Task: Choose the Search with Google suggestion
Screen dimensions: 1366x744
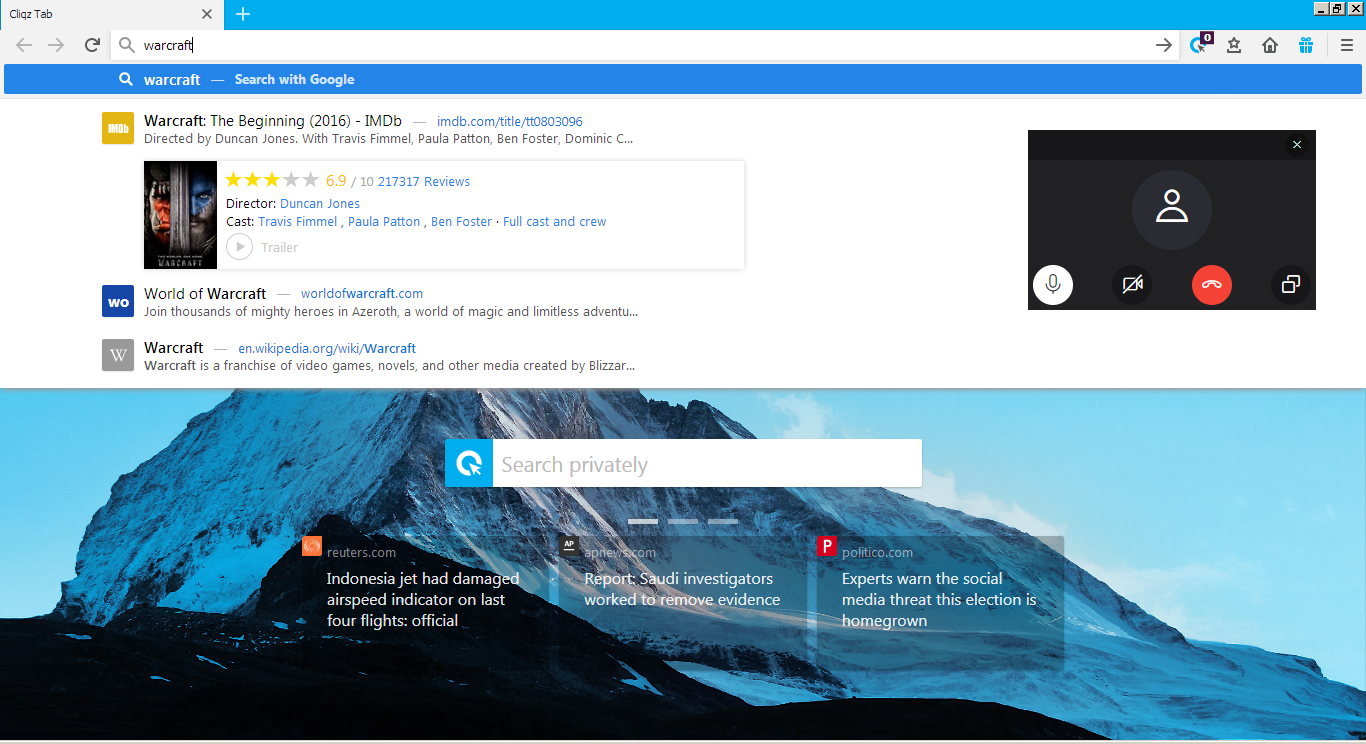Action: click(x=683, y=79)
